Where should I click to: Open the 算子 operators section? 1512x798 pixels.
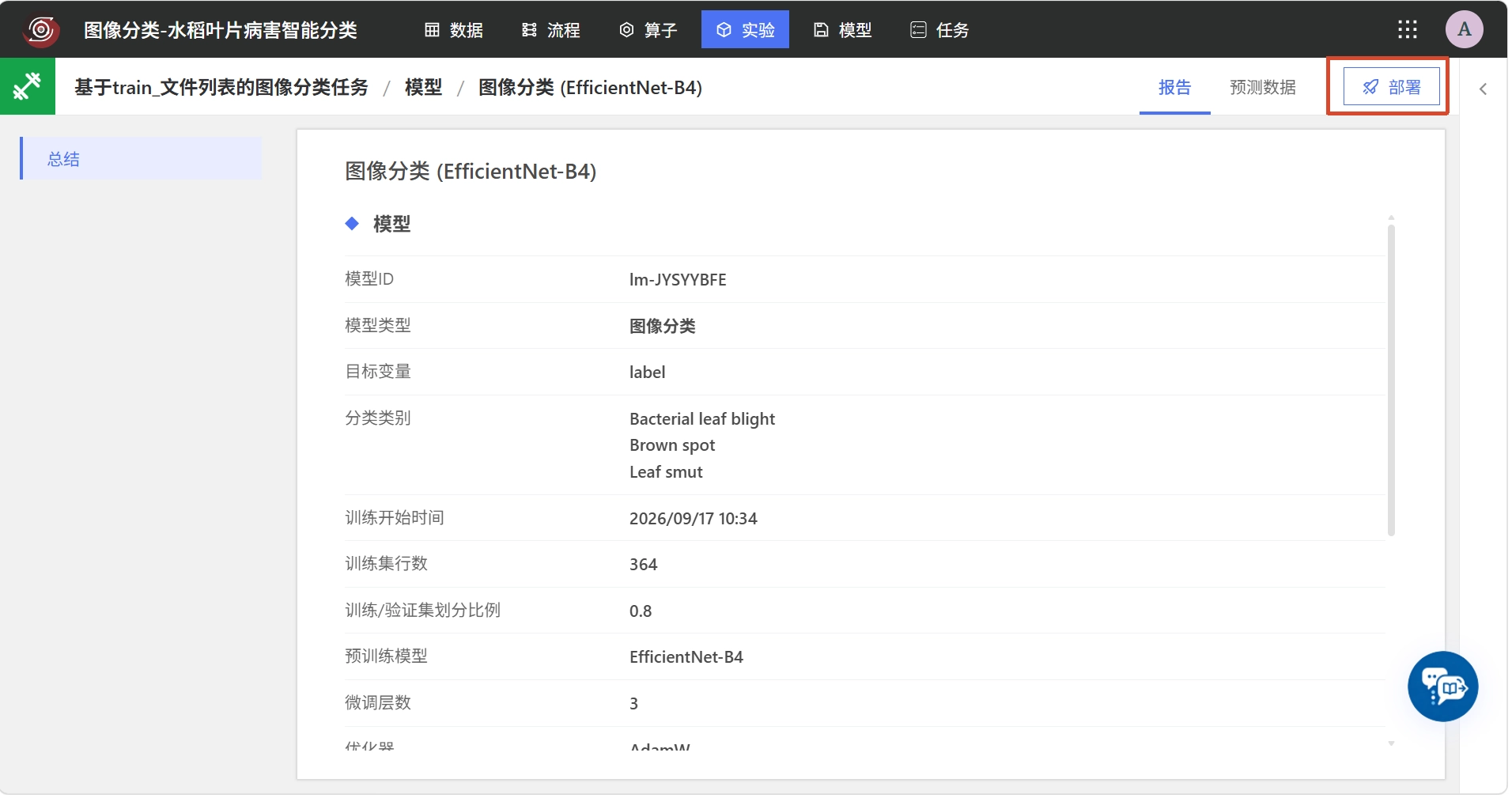tap(648, 30)
